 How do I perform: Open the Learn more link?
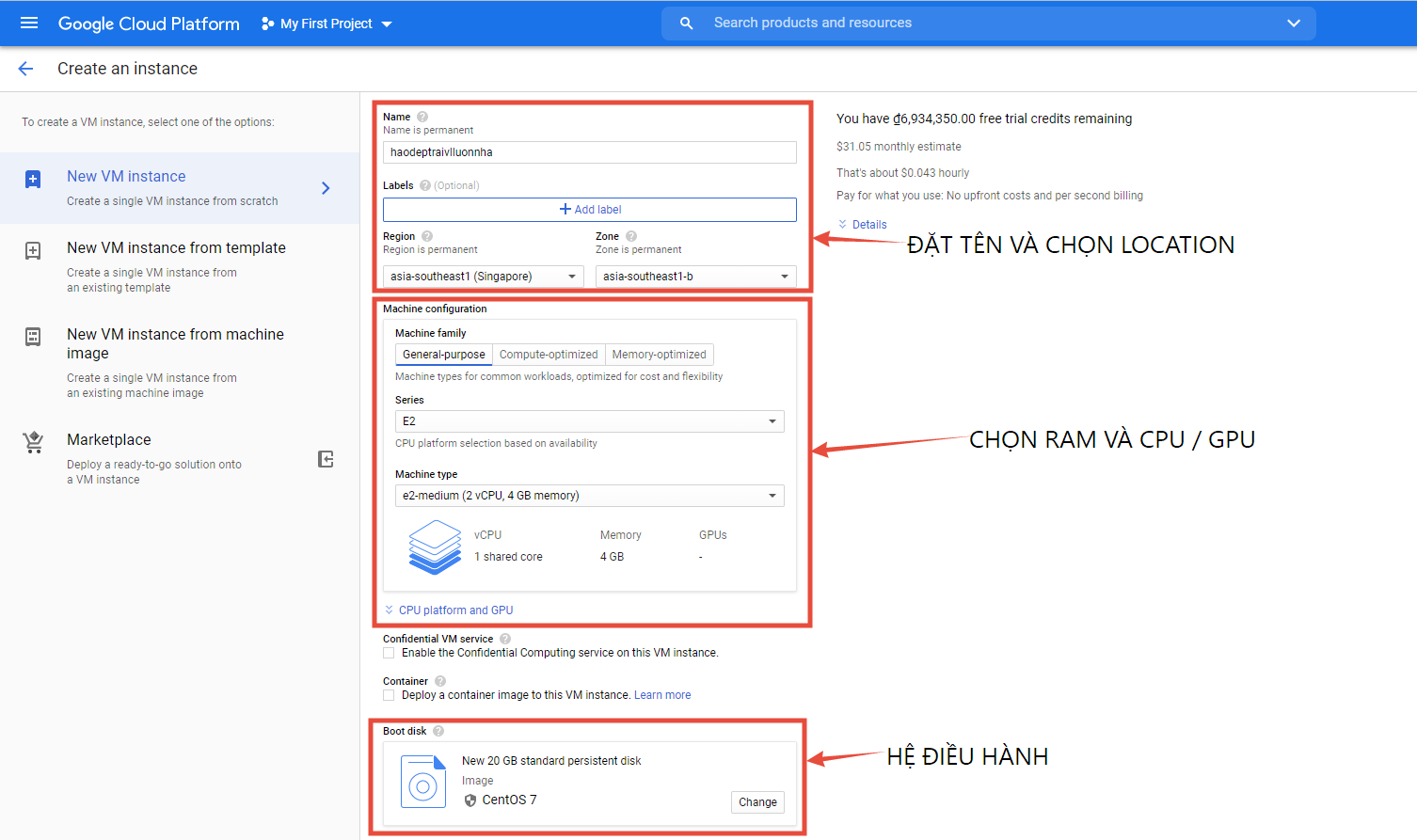662,695
